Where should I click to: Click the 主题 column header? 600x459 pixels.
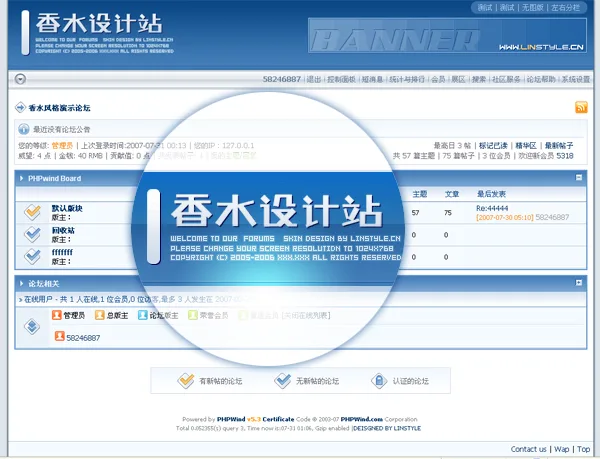pyautogui.click(x=419, y=194)
